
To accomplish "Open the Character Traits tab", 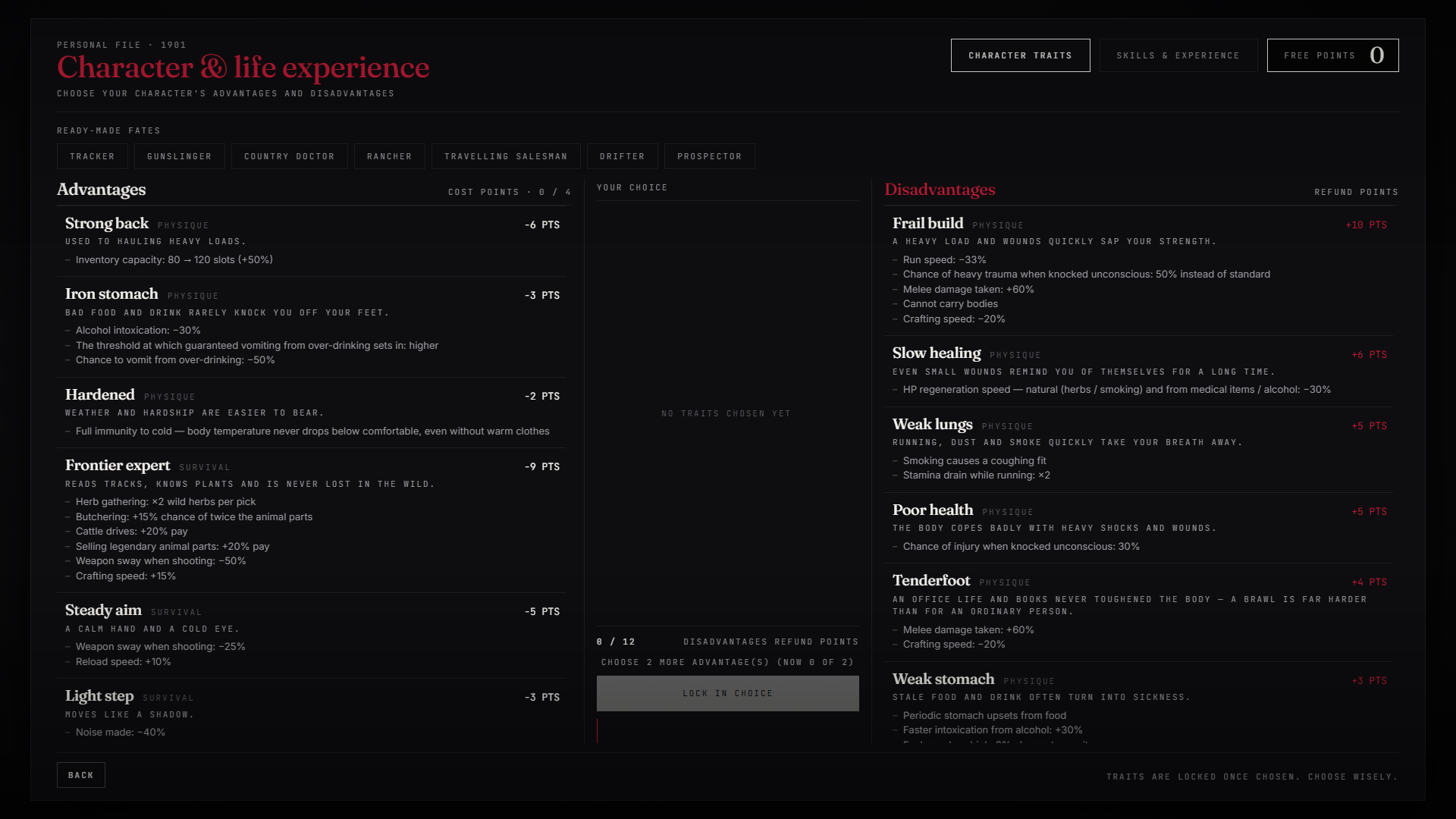I will tap(1020, 55).
